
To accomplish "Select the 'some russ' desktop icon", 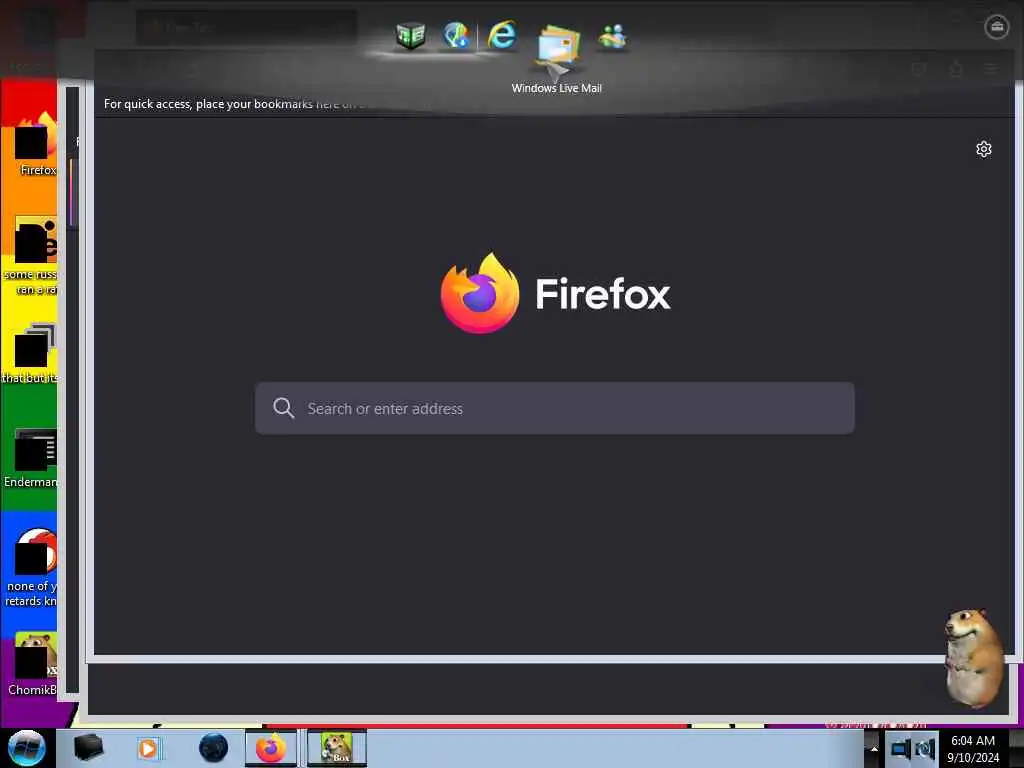I will [31, 256].
